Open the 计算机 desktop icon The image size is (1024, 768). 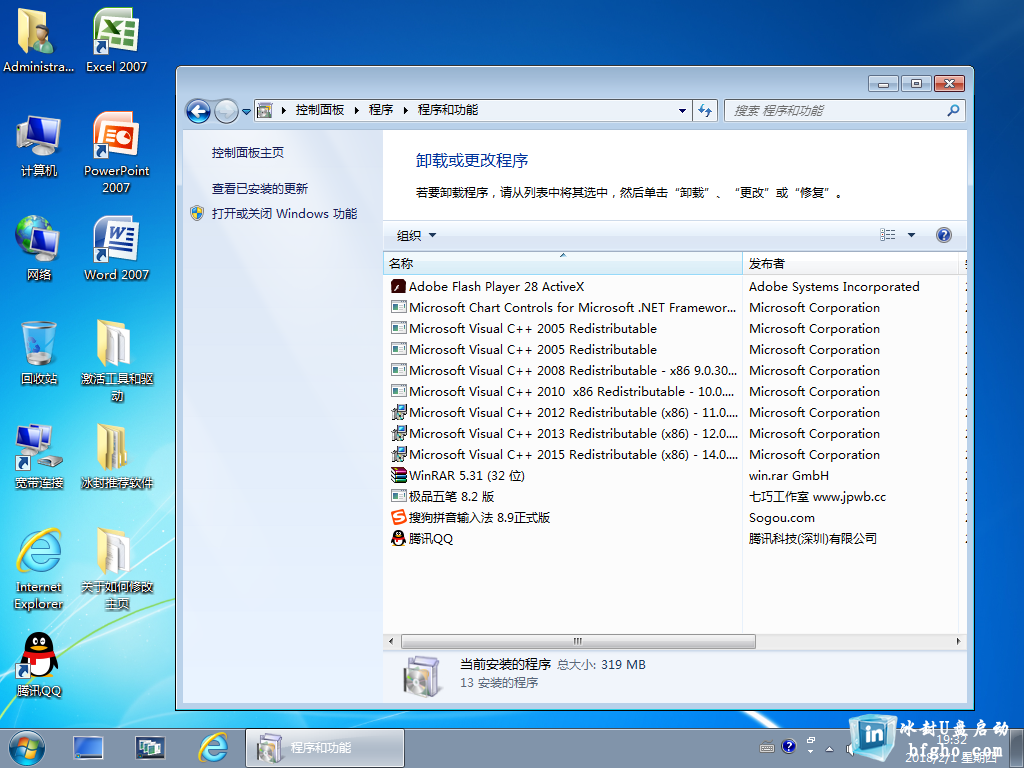[x=39, y=145]
